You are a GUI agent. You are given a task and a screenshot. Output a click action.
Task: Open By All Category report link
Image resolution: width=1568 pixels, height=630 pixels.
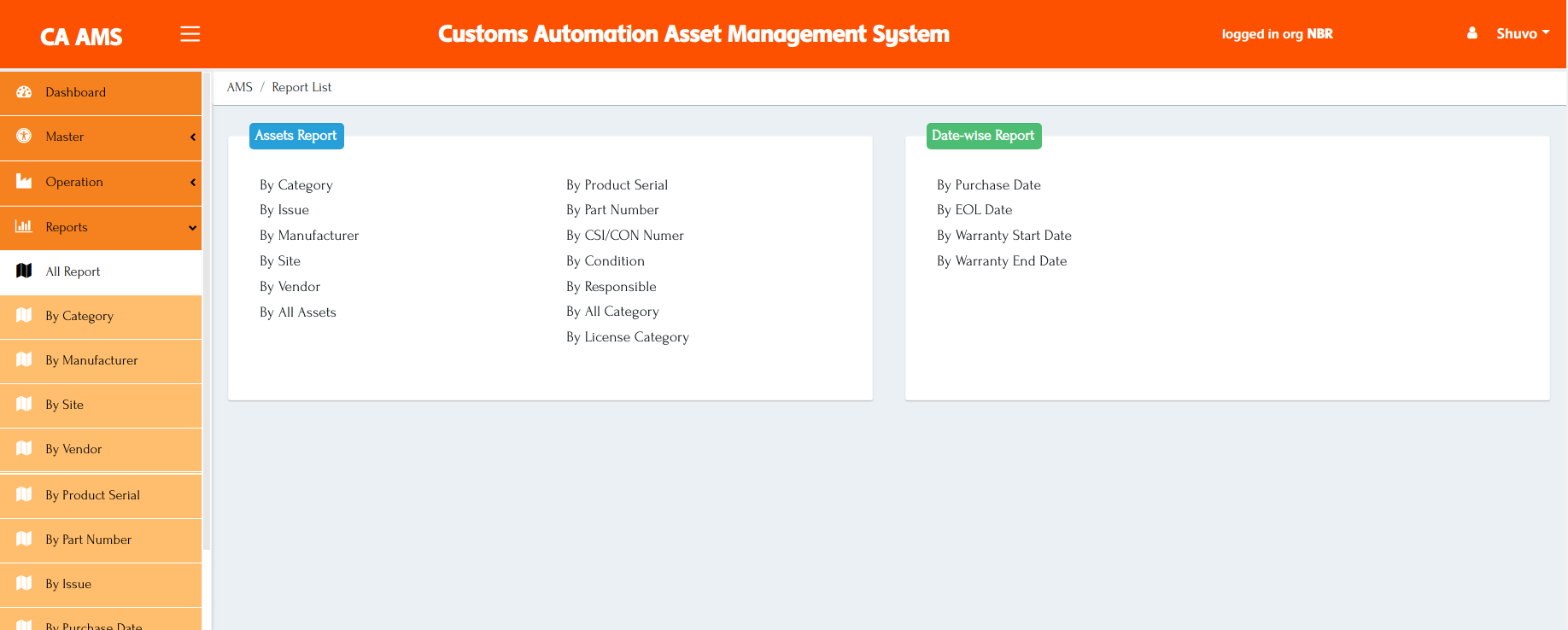(x=612, y=312)
